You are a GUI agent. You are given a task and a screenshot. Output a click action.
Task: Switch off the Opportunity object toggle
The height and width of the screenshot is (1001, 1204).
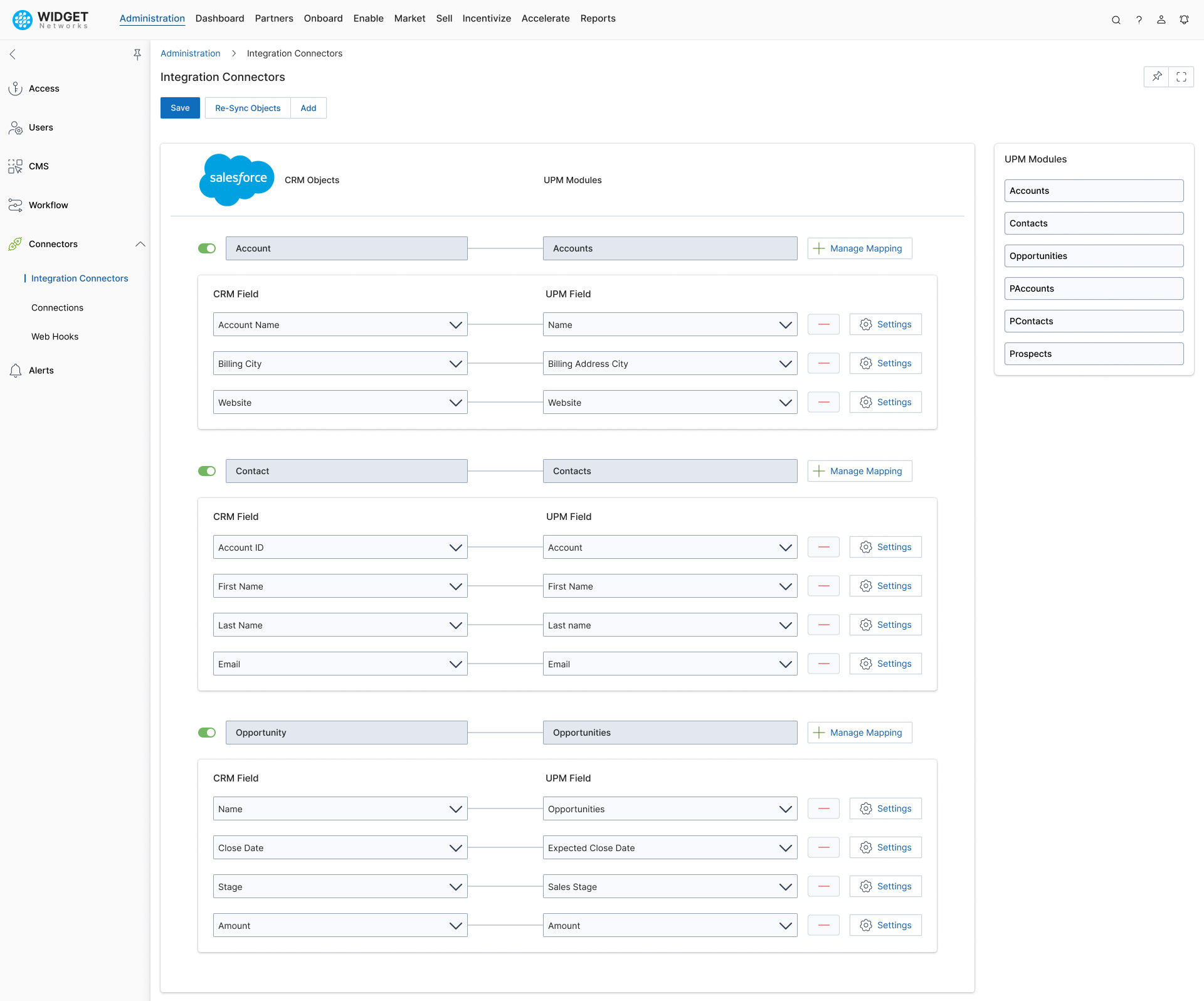(207, 733)
